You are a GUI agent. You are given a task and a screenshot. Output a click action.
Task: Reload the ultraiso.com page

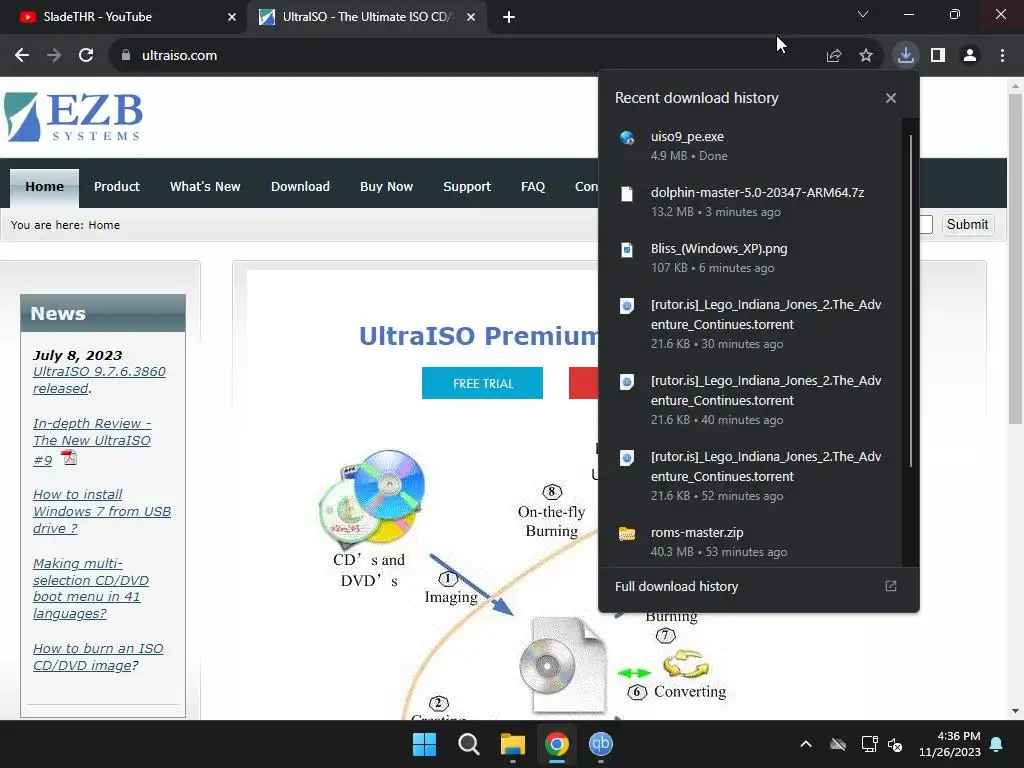(x=86, y=56)
